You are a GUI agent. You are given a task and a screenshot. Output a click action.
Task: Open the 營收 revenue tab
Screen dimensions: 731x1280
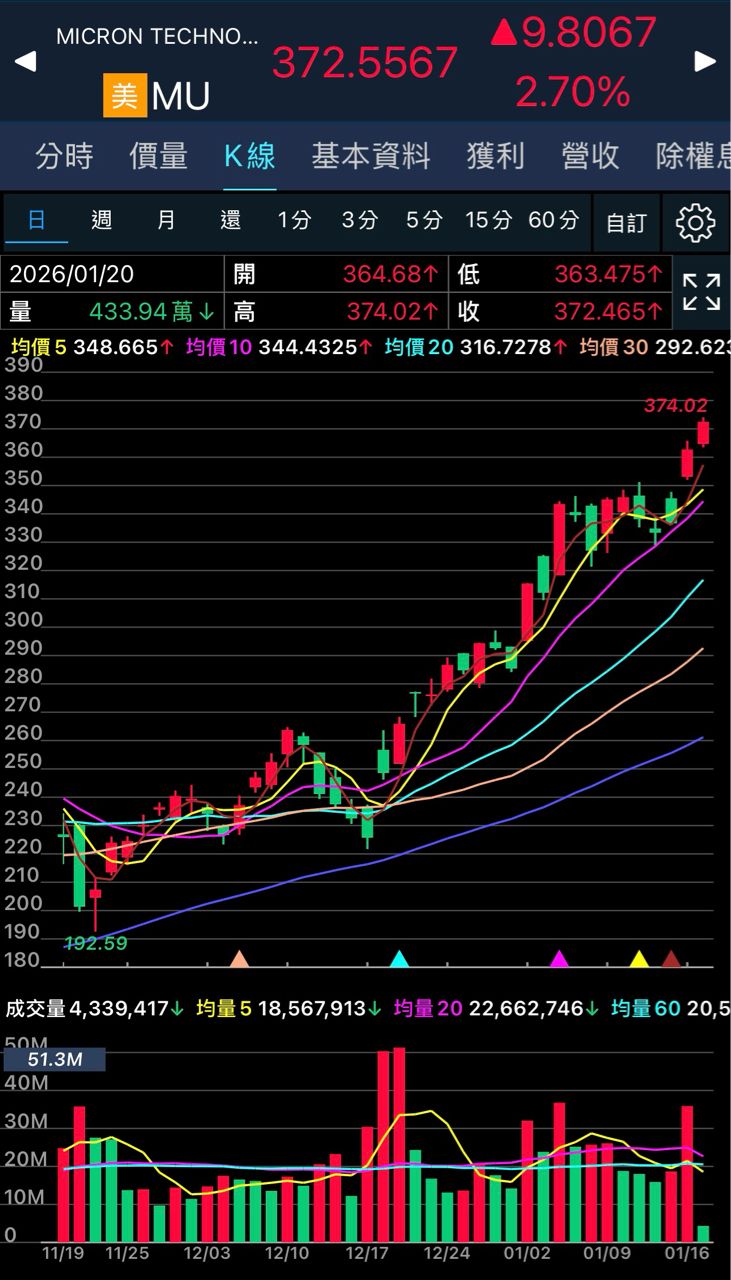[x=590, y=156]
